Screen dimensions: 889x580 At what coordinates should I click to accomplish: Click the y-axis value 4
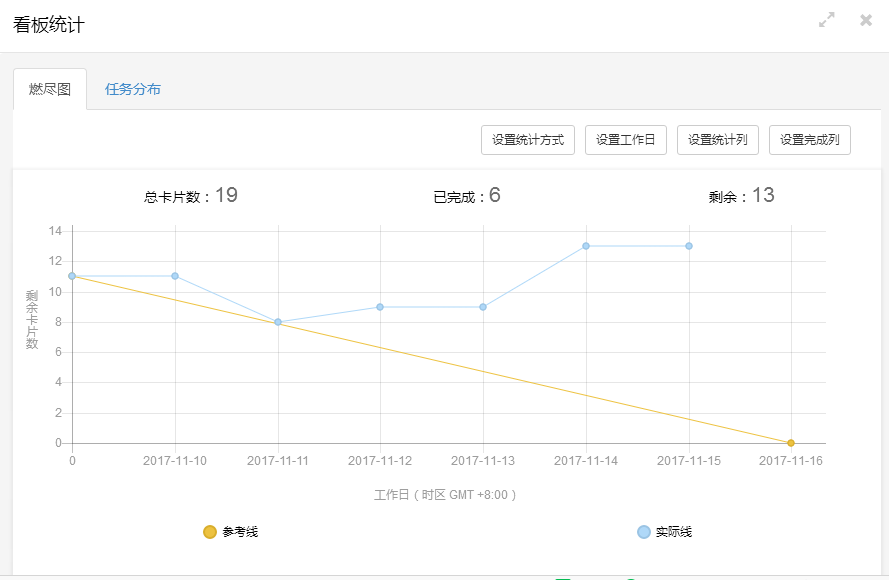[x=58, y=382]
